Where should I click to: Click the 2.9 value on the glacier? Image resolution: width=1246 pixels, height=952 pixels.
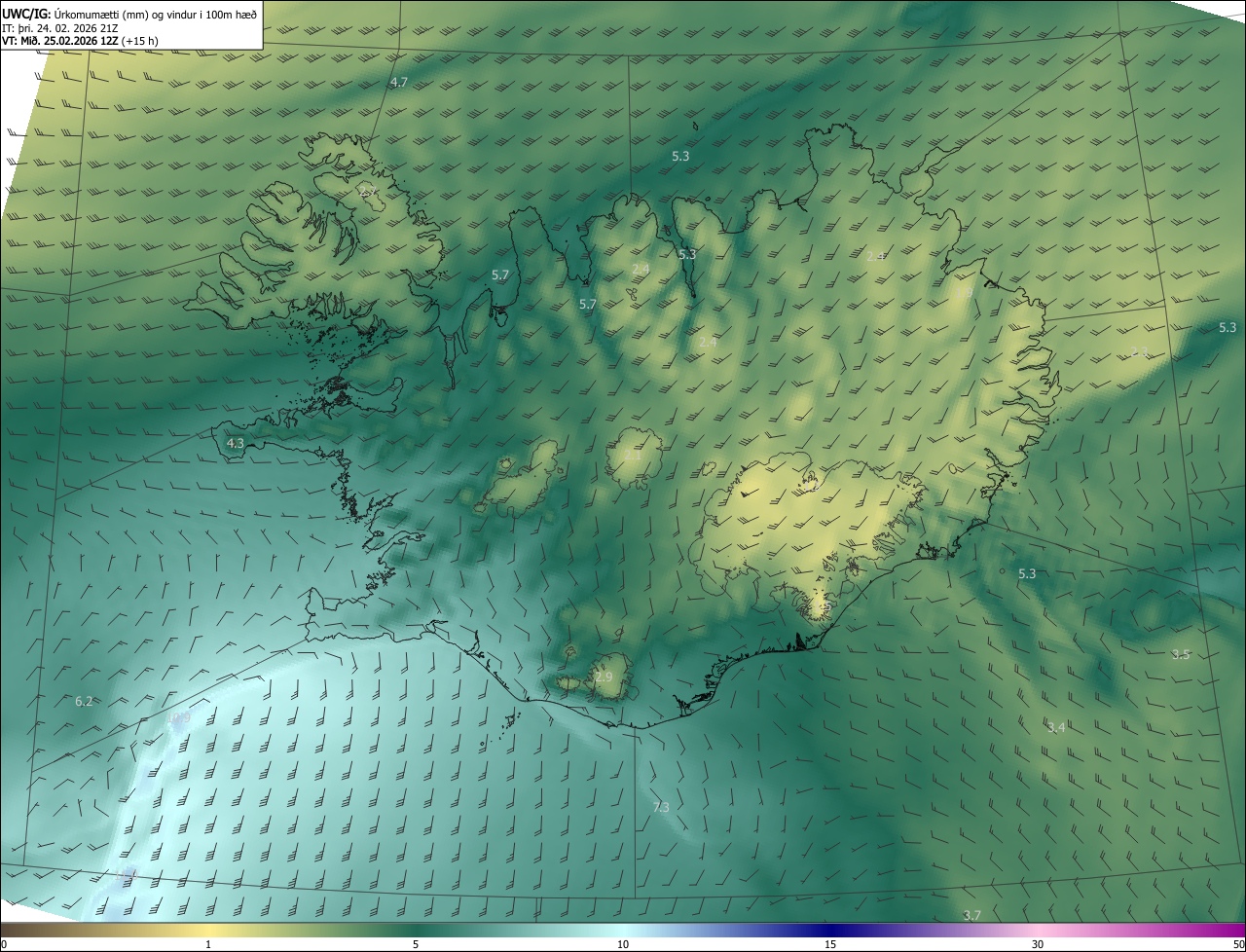click(x=605, y=677)
